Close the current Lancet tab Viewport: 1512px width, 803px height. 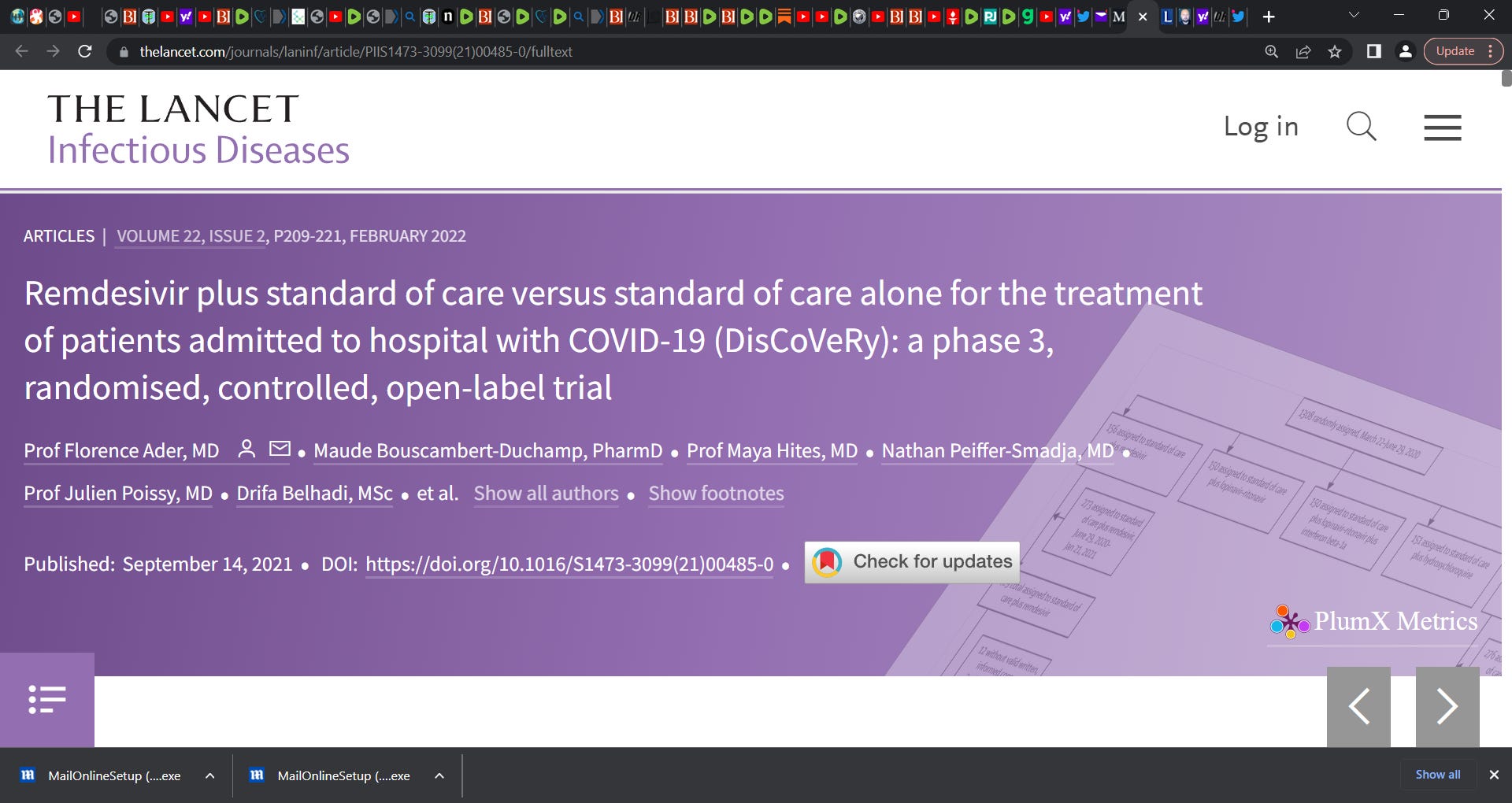point(1143,17)
